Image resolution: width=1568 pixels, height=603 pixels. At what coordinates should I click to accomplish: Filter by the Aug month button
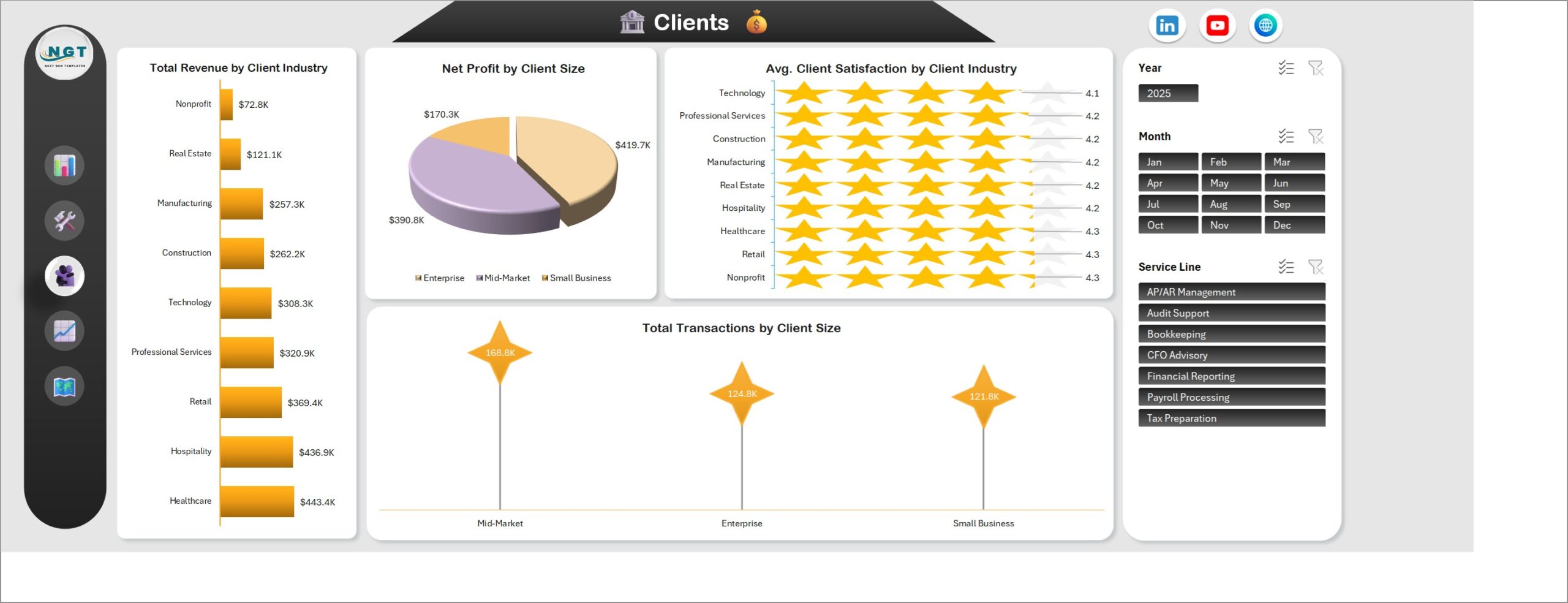tap(1231, 204)
